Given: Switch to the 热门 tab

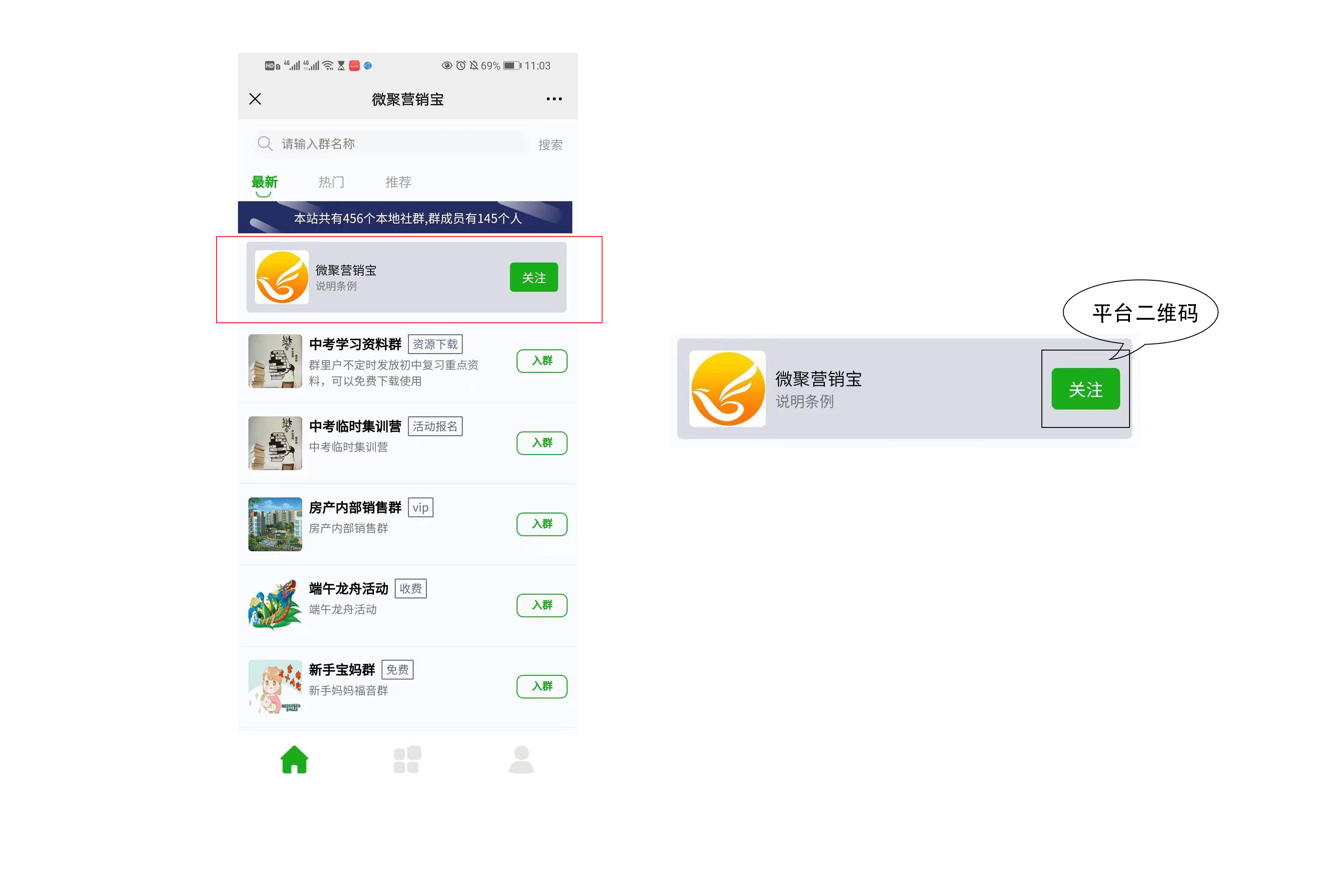Looking at the screenshot, I should [331, 182].
